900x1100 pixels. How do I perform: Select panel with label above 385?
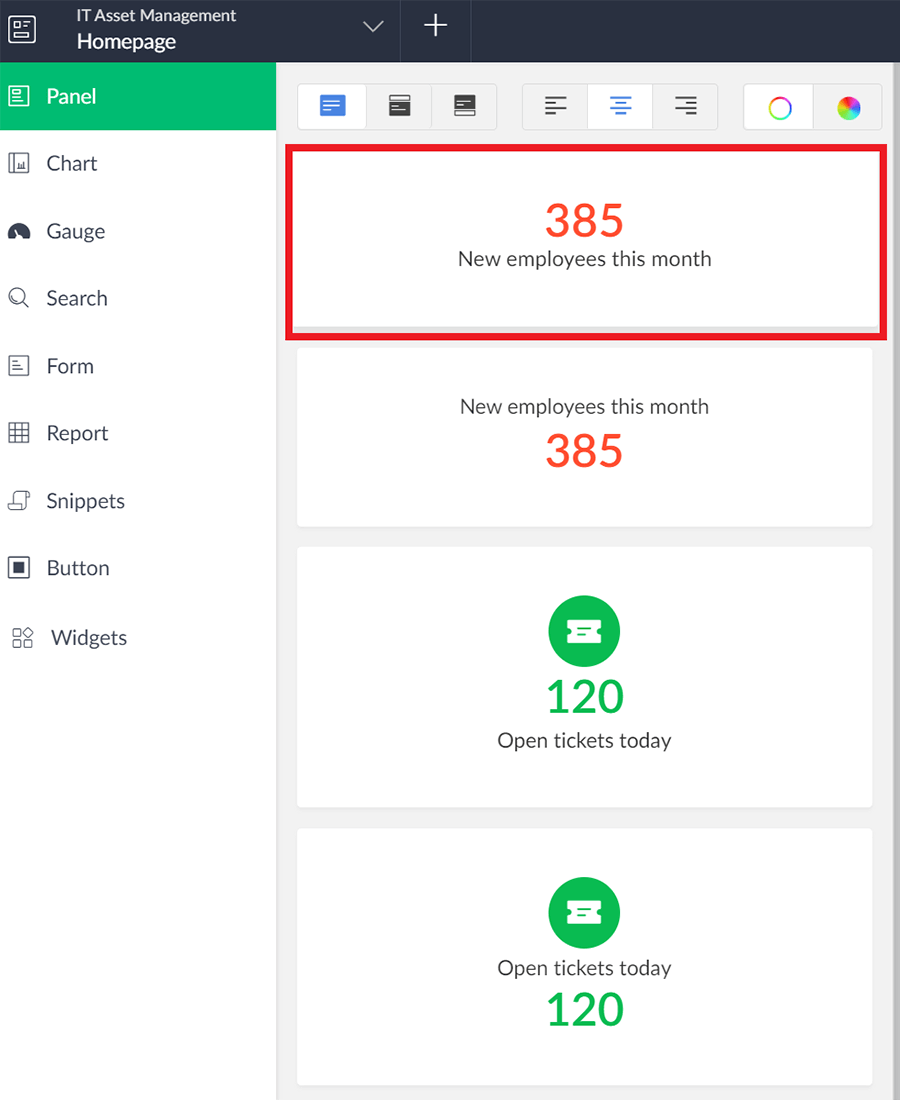584,437
